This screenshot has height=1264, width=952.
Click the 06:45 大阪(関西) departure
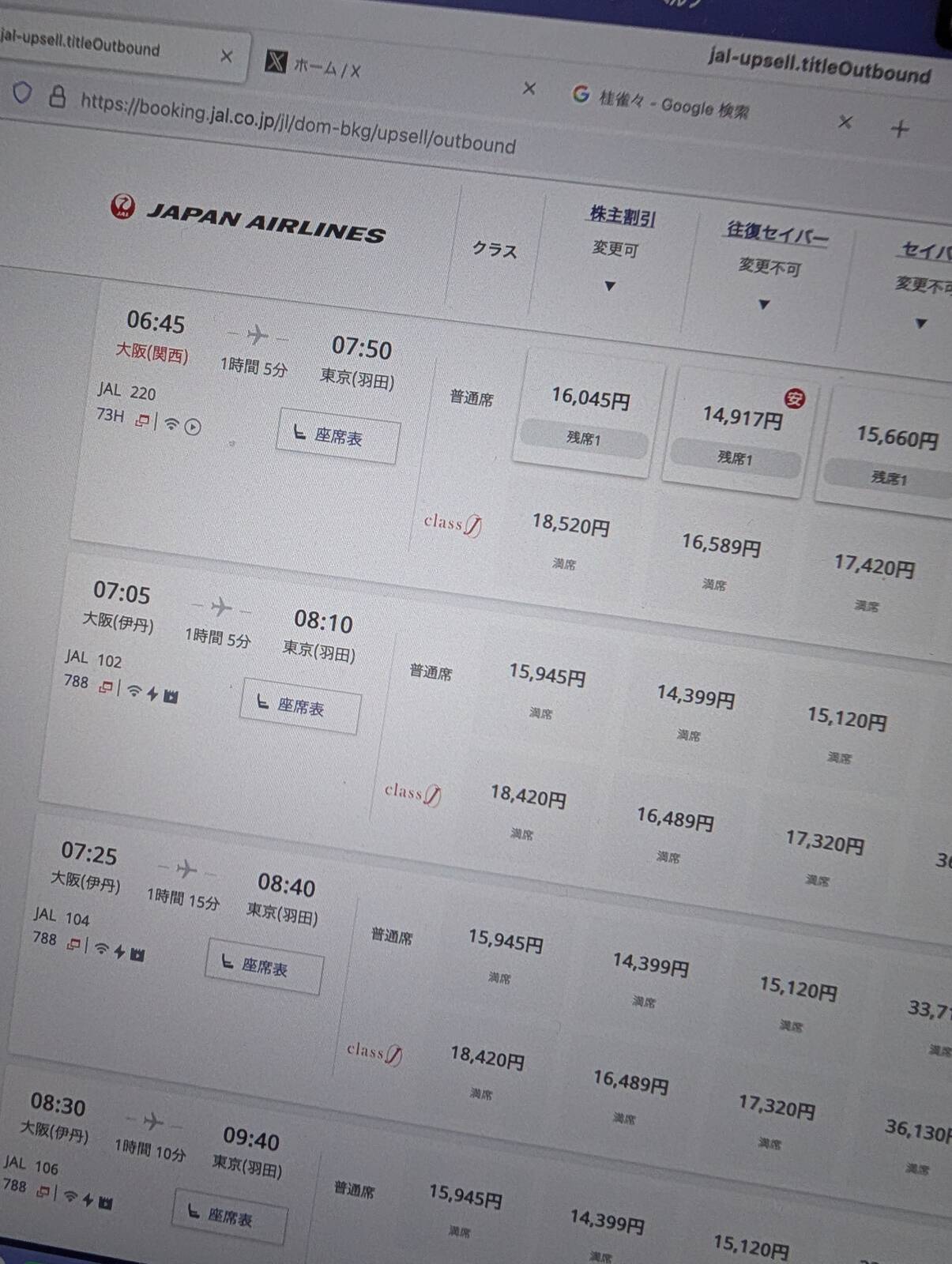tap(154, 335)
